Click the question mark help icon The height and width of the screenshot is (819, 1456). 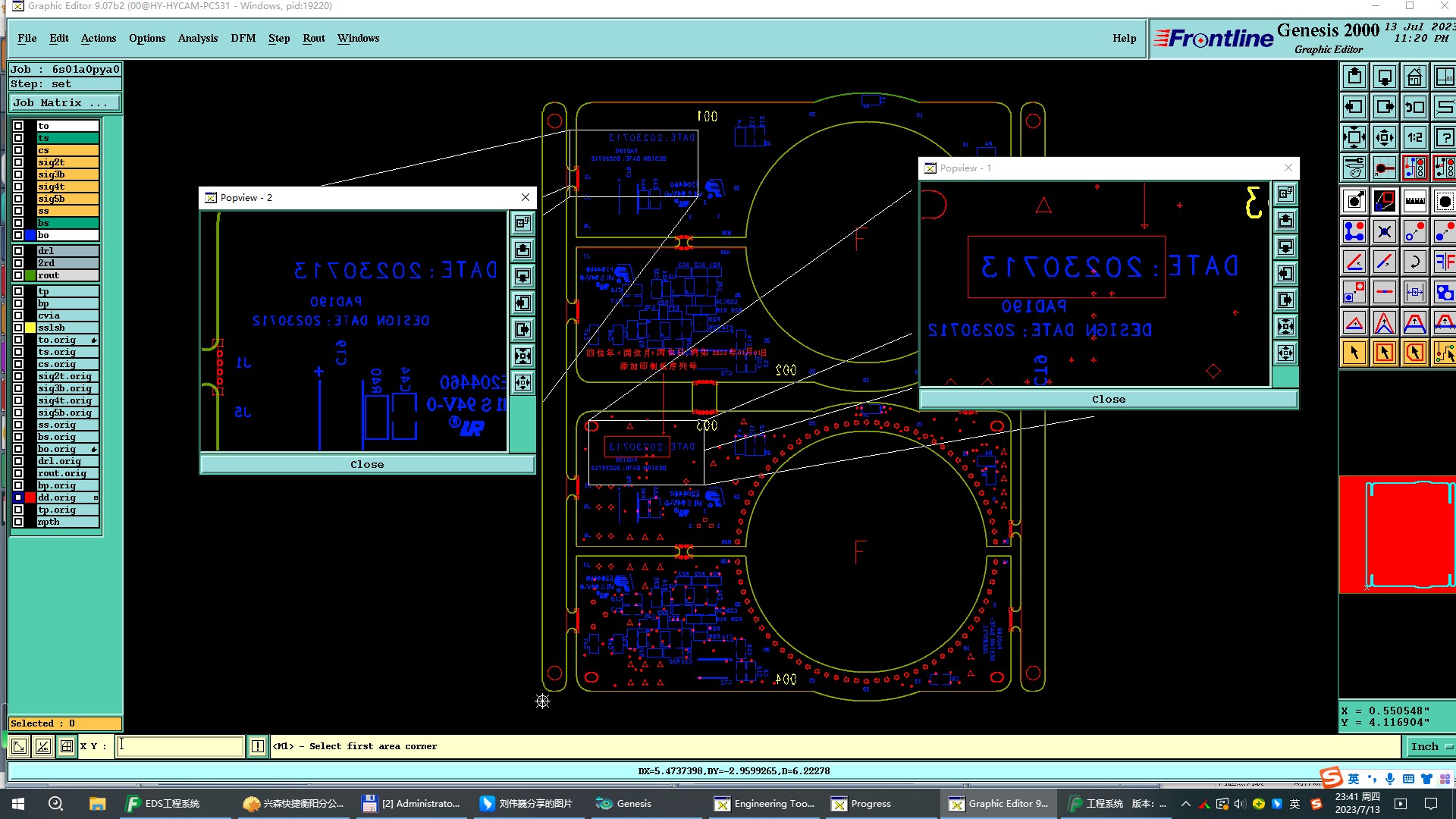(1445, 138)
